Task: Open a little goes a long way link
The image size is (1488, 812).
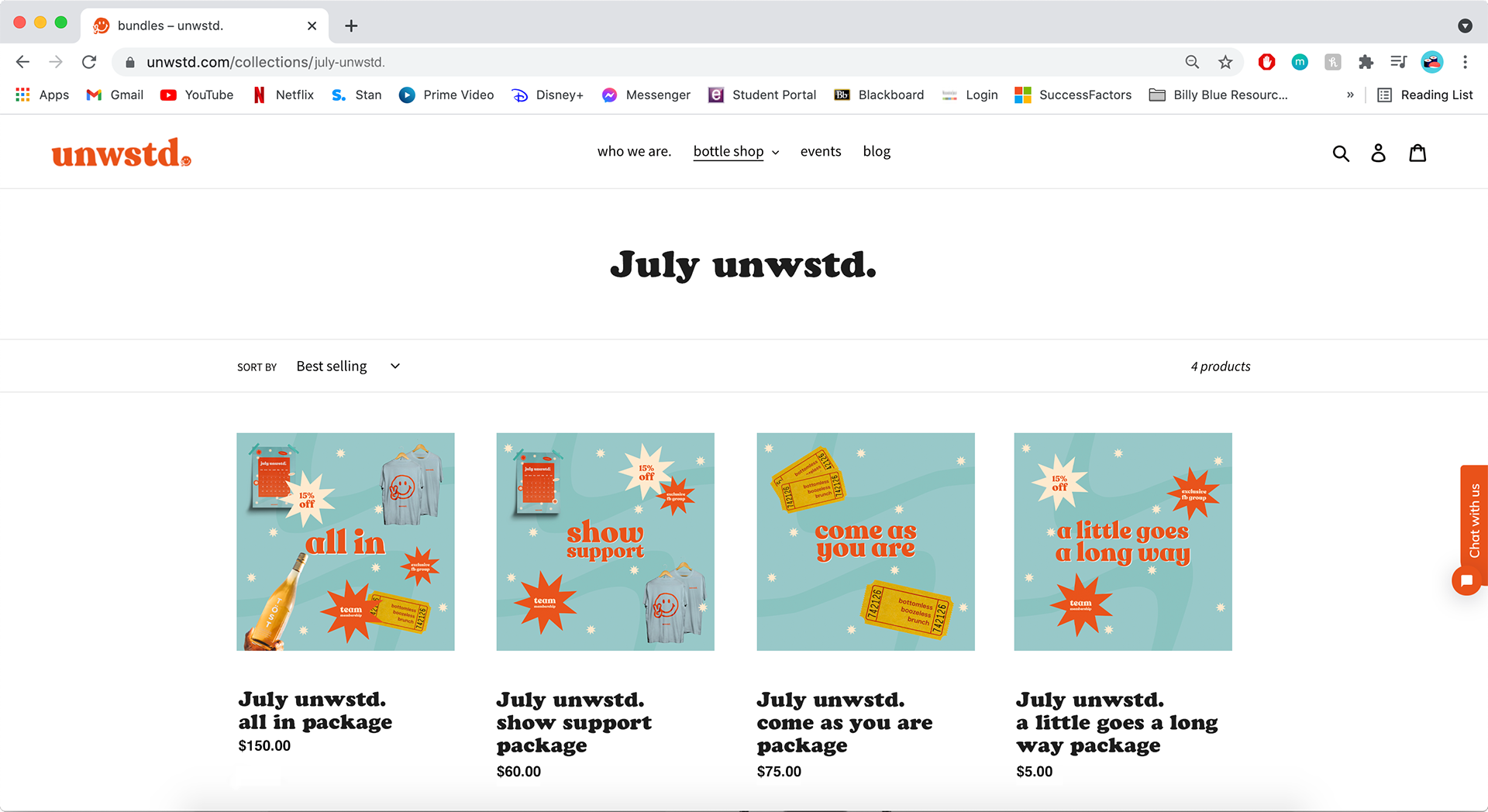Action: 1117,722
